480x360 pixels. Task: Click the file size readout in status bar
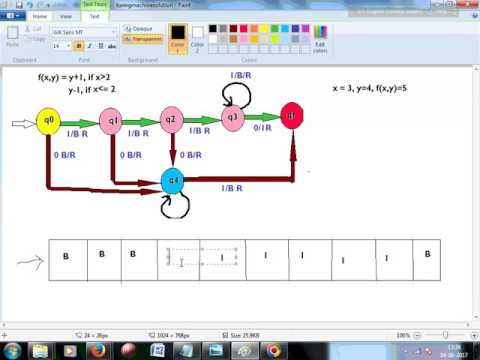[x=241, y=335]
